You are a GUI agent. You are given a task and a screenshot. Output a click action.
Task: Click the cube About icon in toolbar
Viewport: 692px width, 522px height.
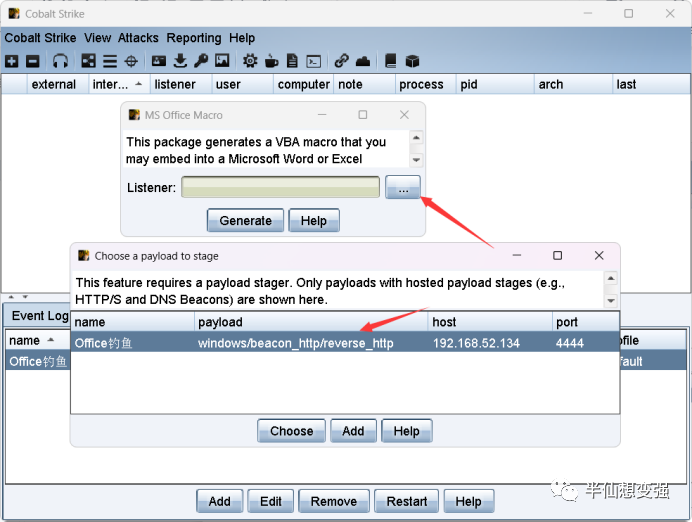click(x=412, y=61)
